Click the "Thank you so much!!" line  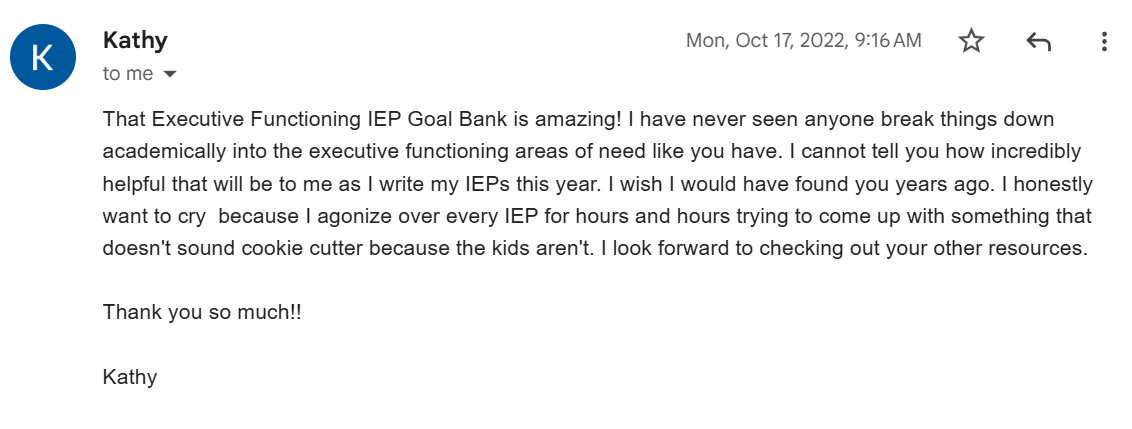coord(202,312)
